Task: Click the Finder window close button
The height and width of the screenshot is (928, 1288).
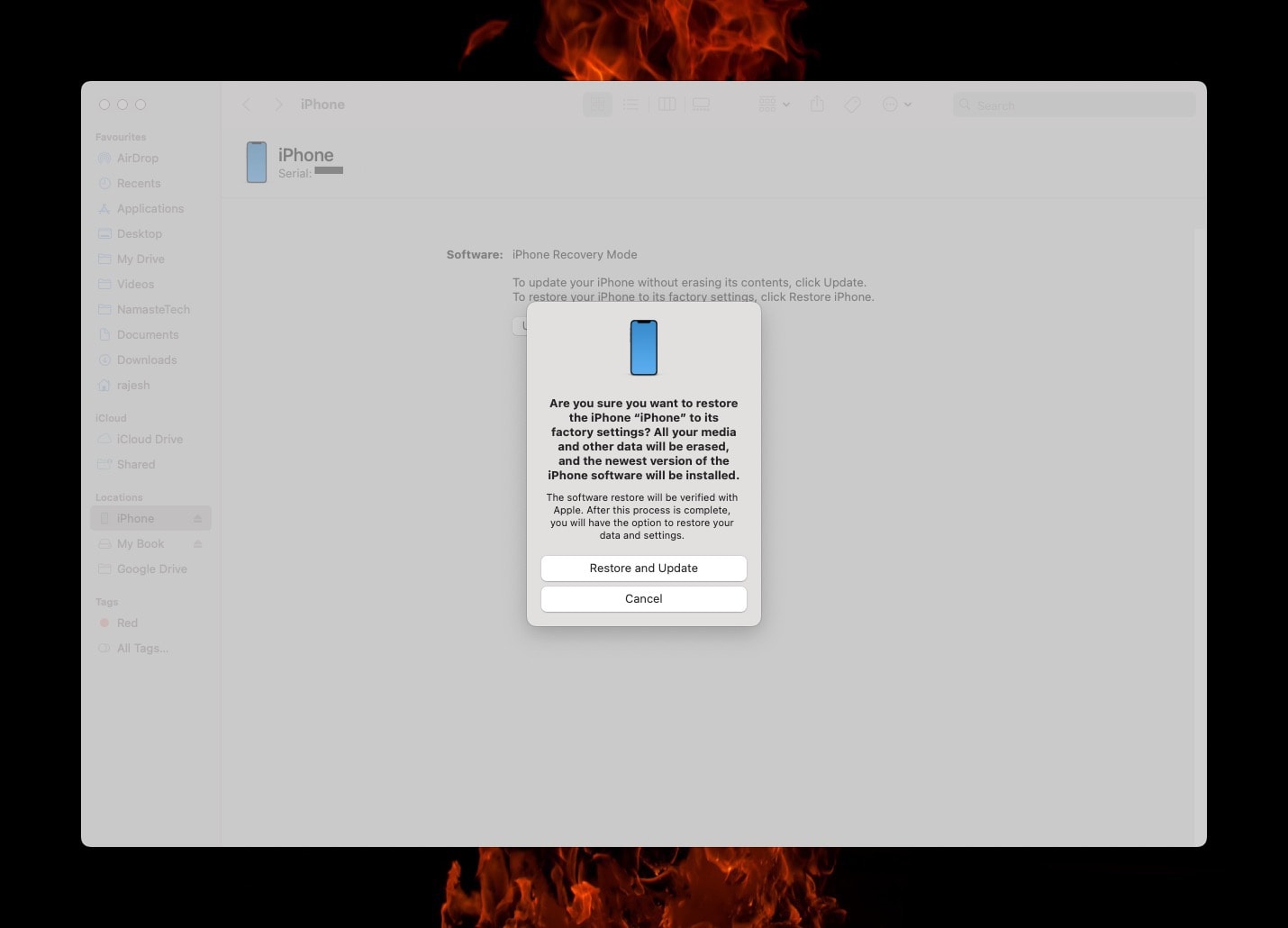Action: 104,105
